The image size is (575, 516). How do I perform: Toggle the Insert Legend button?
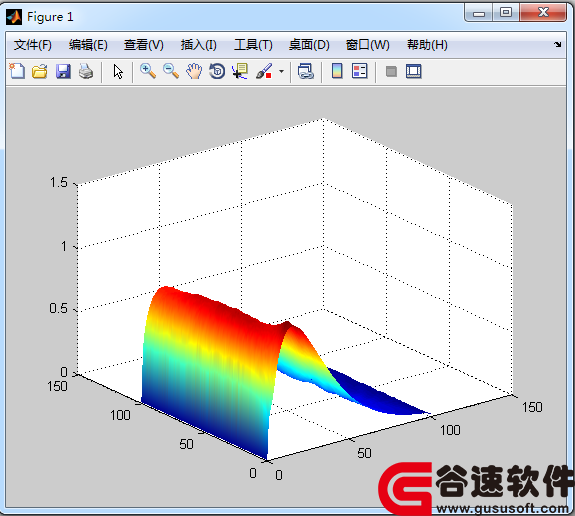[359, 71]
